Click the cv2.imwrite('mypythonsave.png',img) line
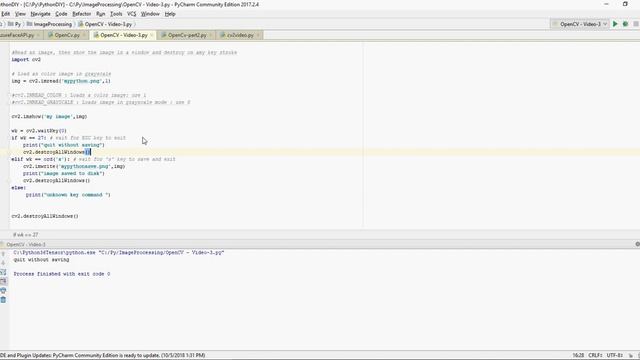This screenshot has height=360, width=640. coord(74,166)
